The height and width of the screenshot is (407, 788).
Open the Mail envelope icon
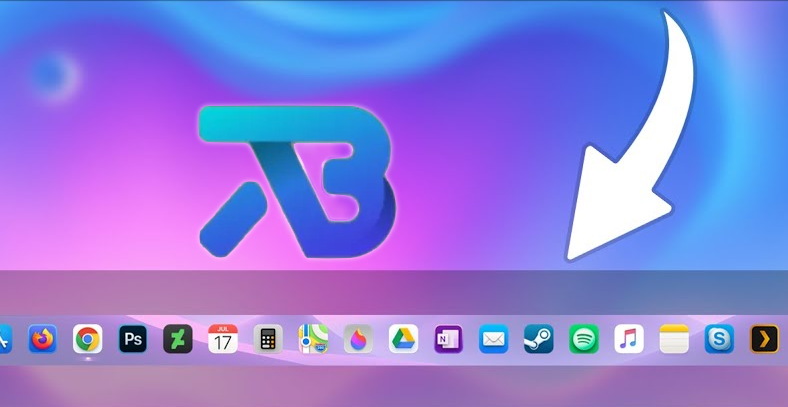tap(494, 339)
